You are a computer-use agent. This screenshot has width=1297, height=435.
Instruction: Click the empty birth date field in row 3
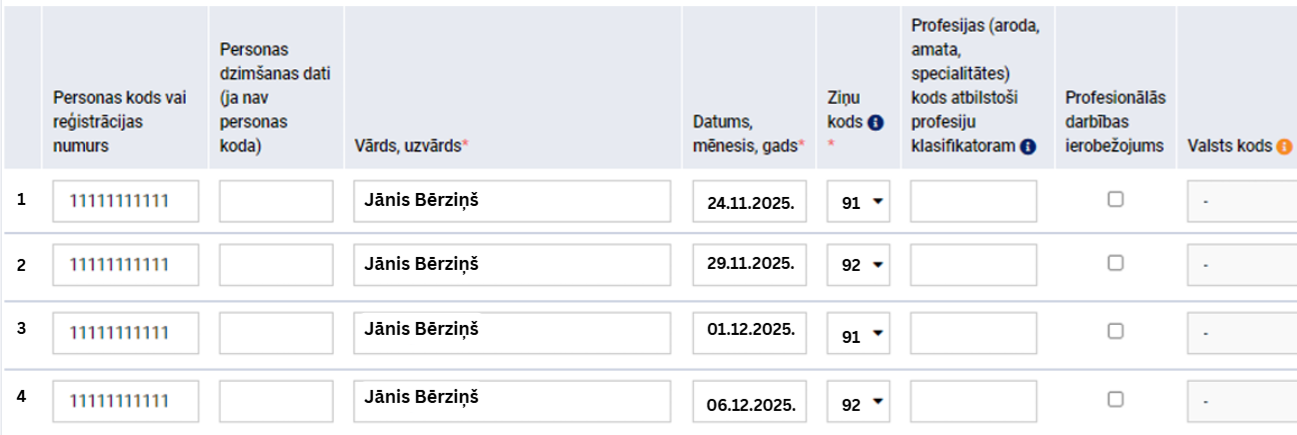coord(276,331)
